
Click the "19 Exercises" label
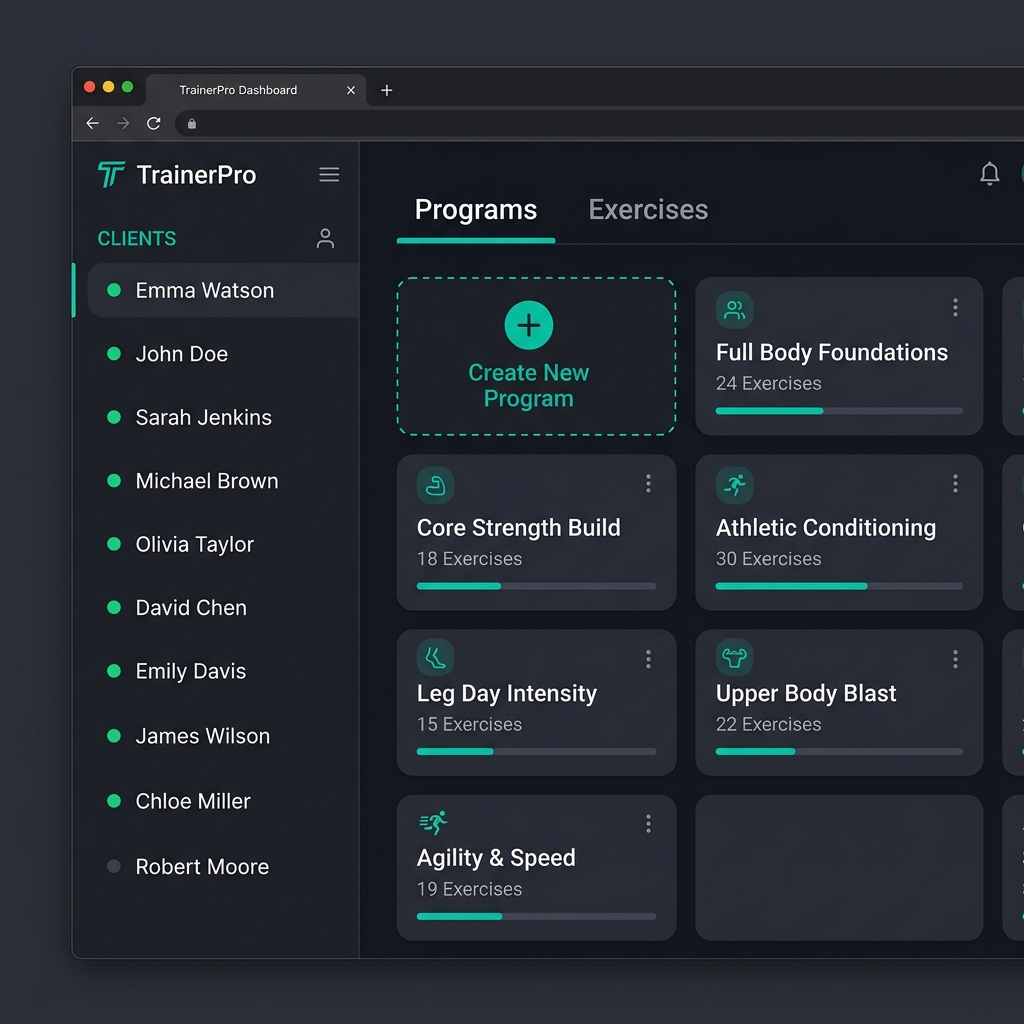click(x=469, y=889)
